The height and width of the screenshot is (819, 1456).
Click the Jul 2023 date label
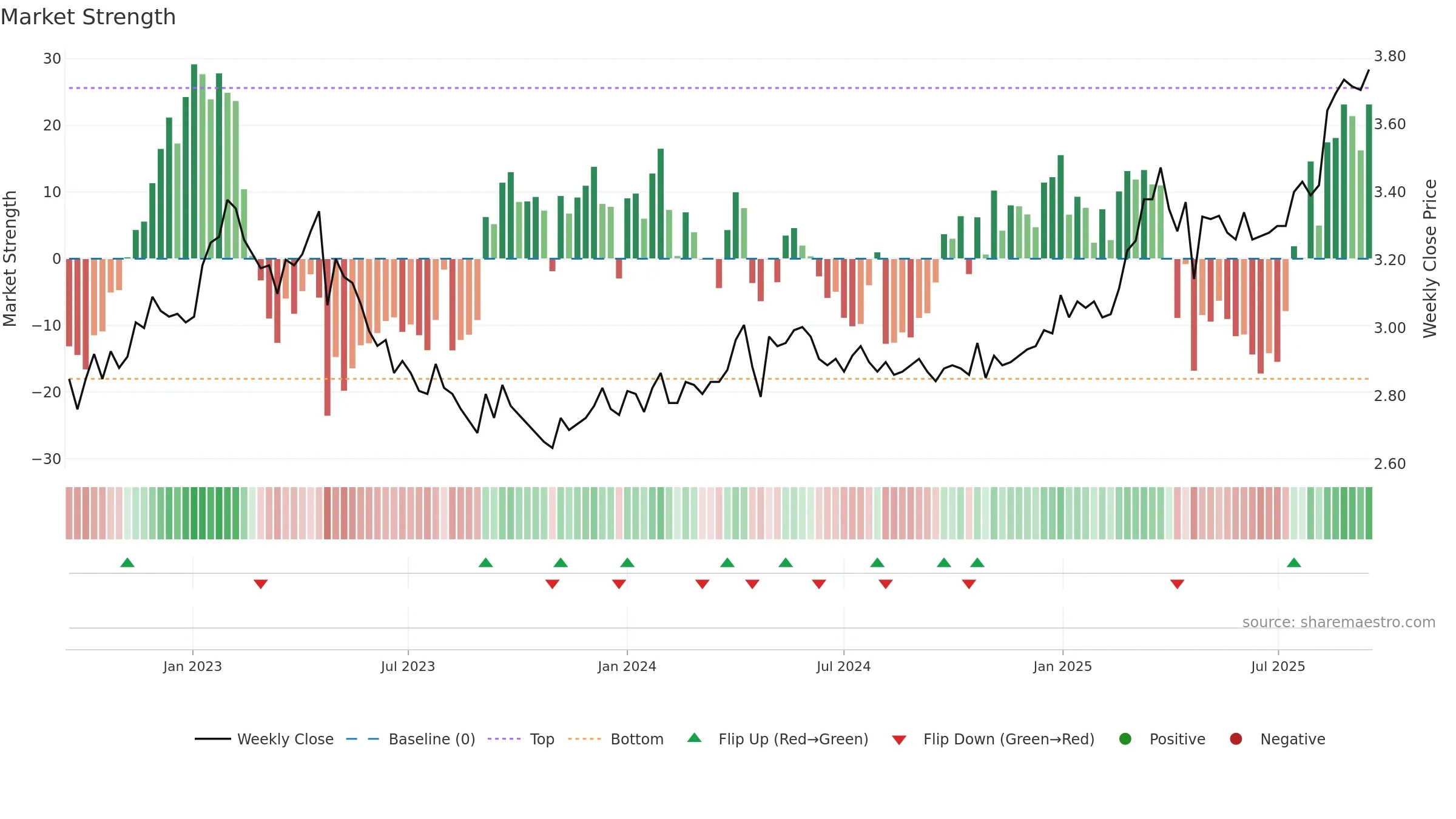click(408, 666)
